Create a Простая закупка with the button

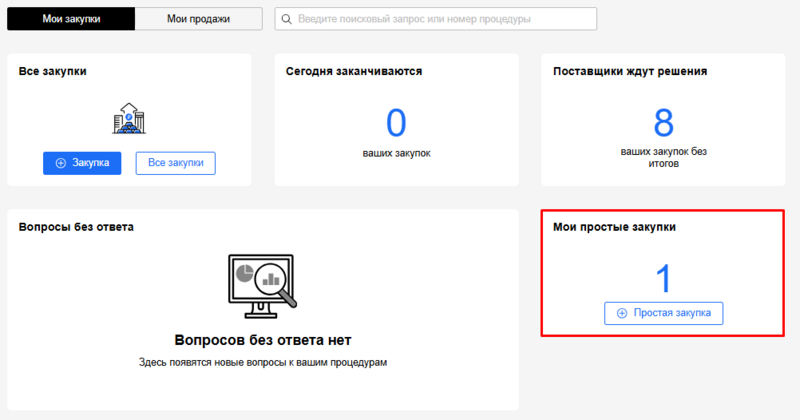click(x=663, y=313)
